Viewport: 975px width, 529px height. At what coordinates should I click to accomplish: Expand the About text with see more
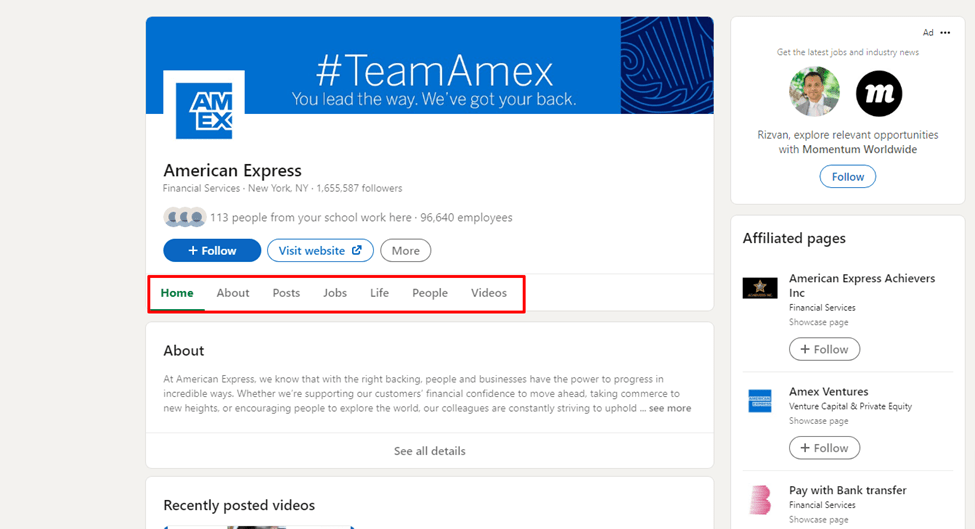tap(669, 408)
